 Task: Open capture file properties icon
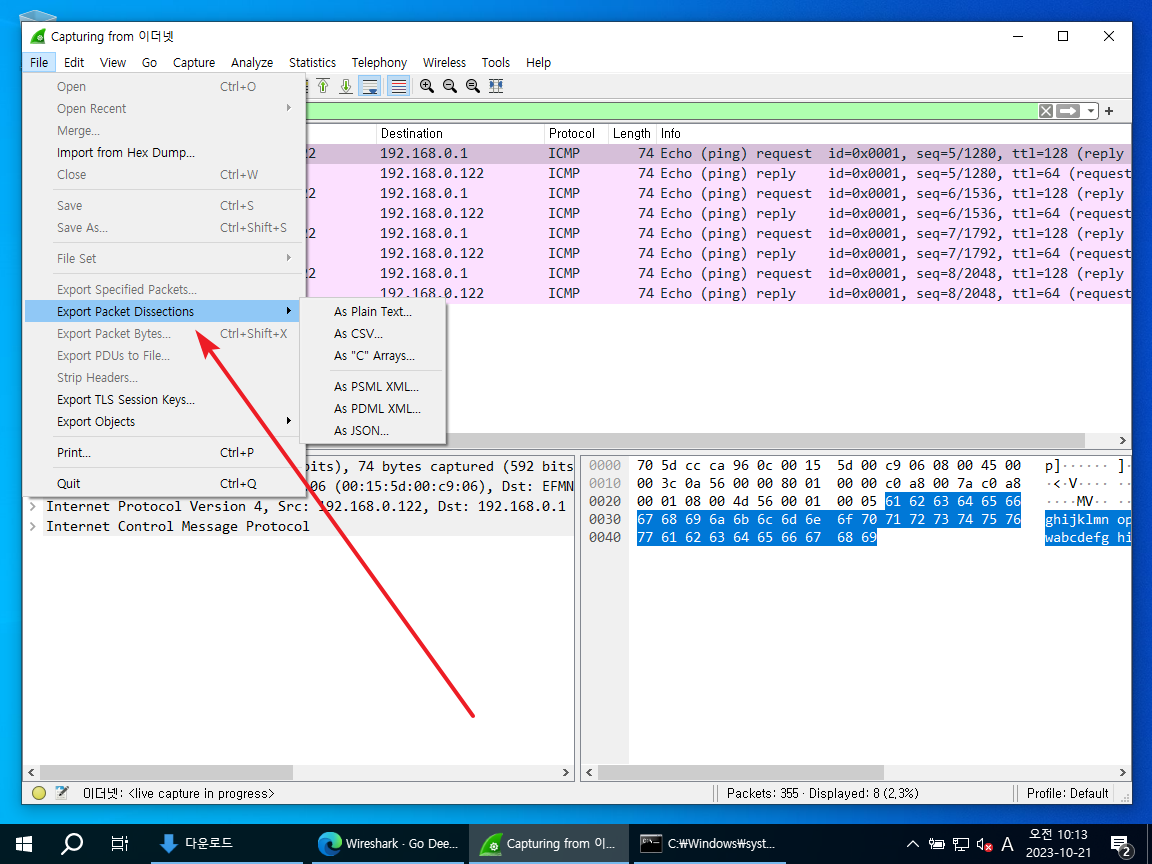pyautogui.click(x=62, y=793)
